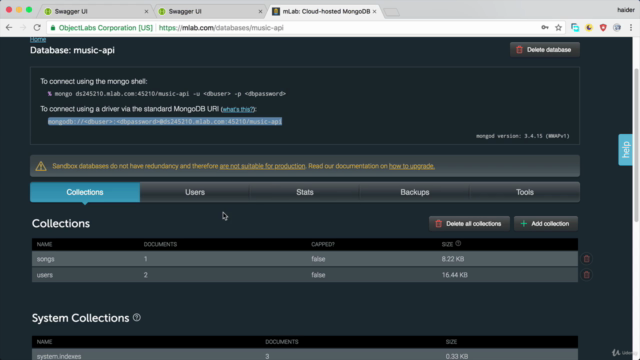Delete the songs collection via trash icon
The height and width of the screenshot is (360, 640).
pyautogui.click(x=587, y=259)
